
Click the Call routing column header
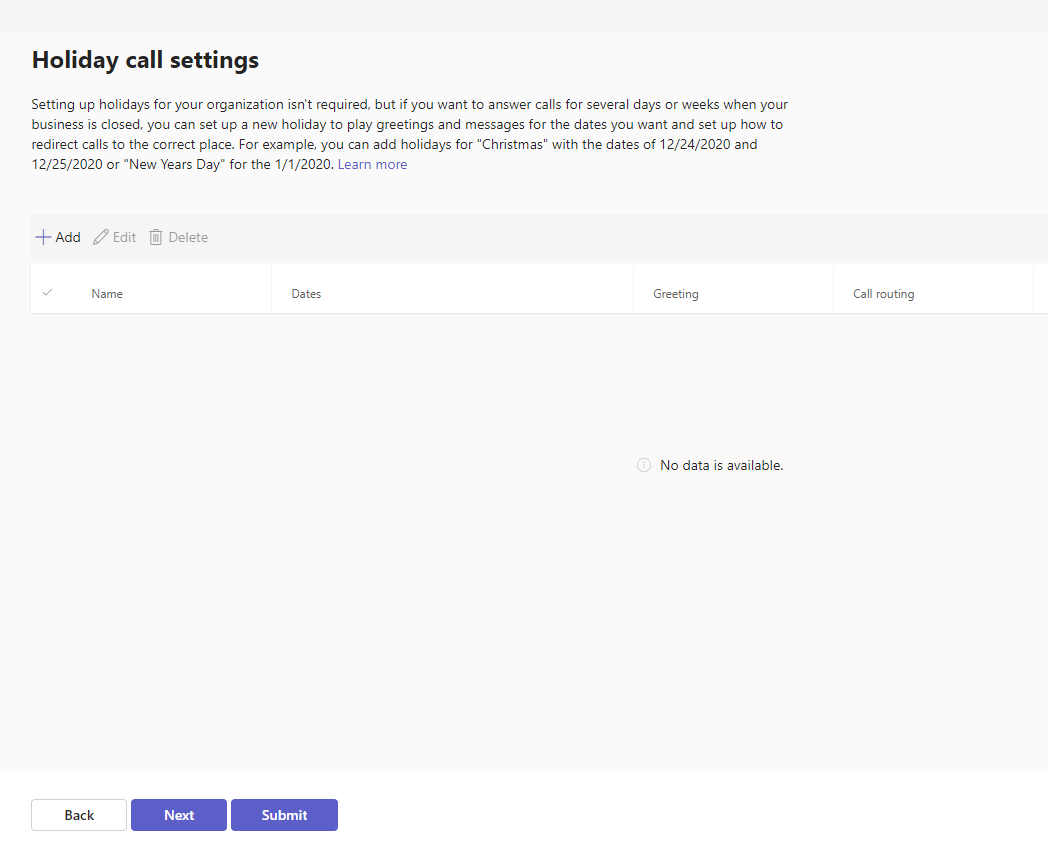pyautogui.click(x=883, y=294)
